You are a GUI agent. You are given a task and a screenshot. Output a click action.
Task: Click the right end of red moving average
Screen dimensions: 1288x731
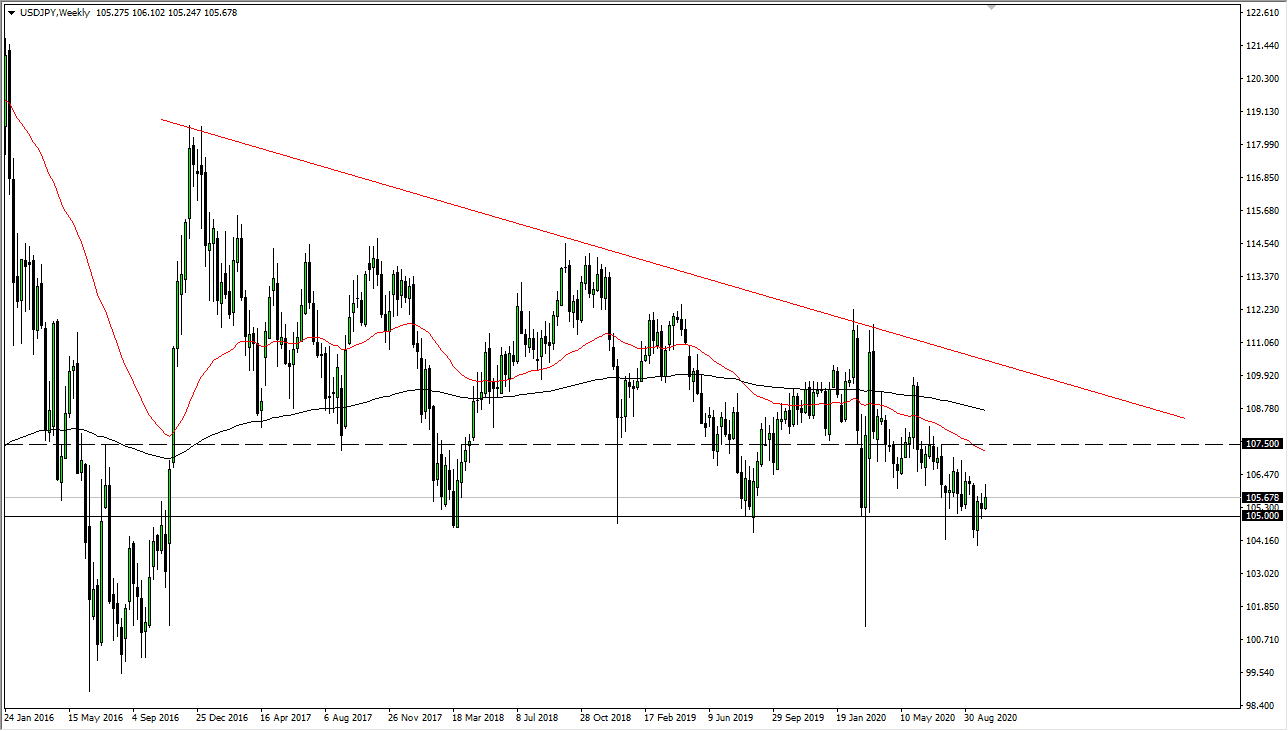[x=985, y=451]
